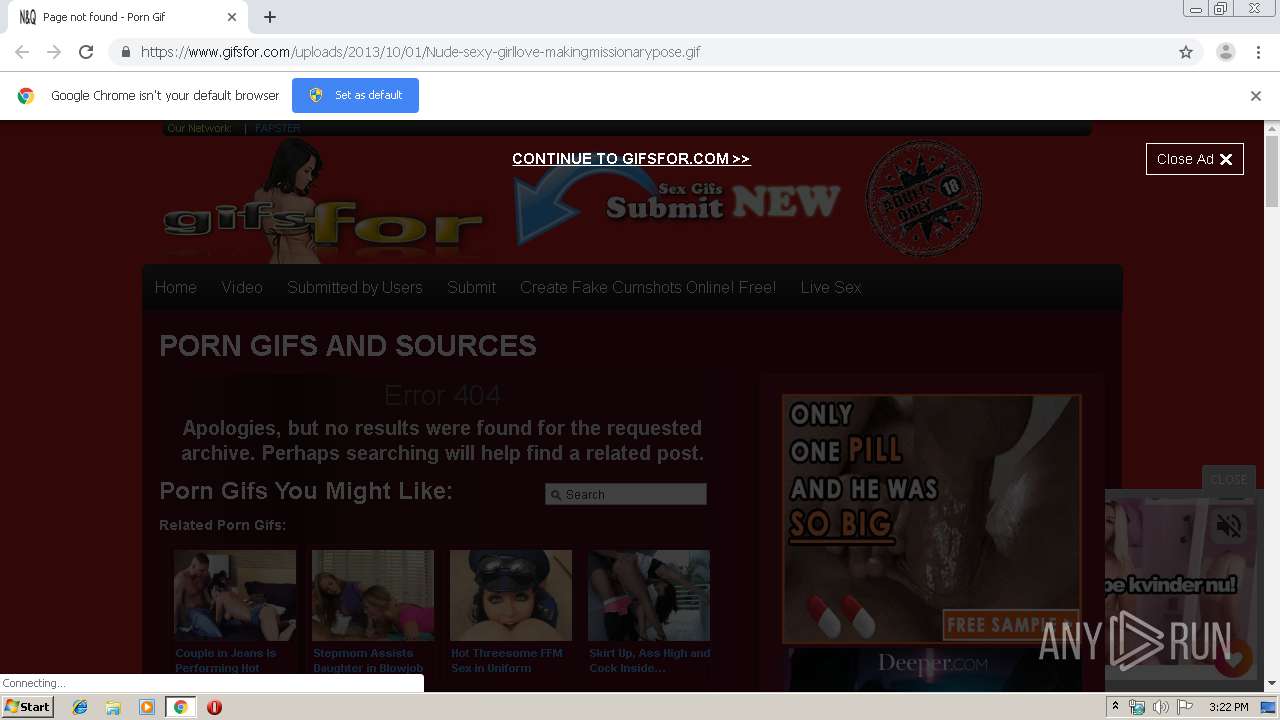Open the network tray icon
The image size is (1280, 720).
[x=1137, y=707]
